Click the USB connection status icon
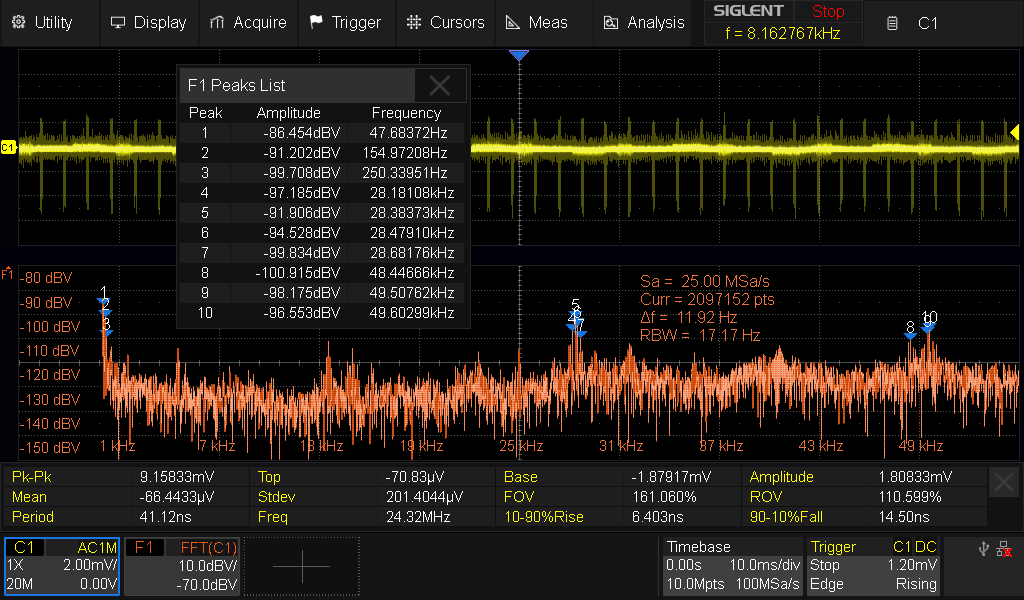 pos(984,548)
